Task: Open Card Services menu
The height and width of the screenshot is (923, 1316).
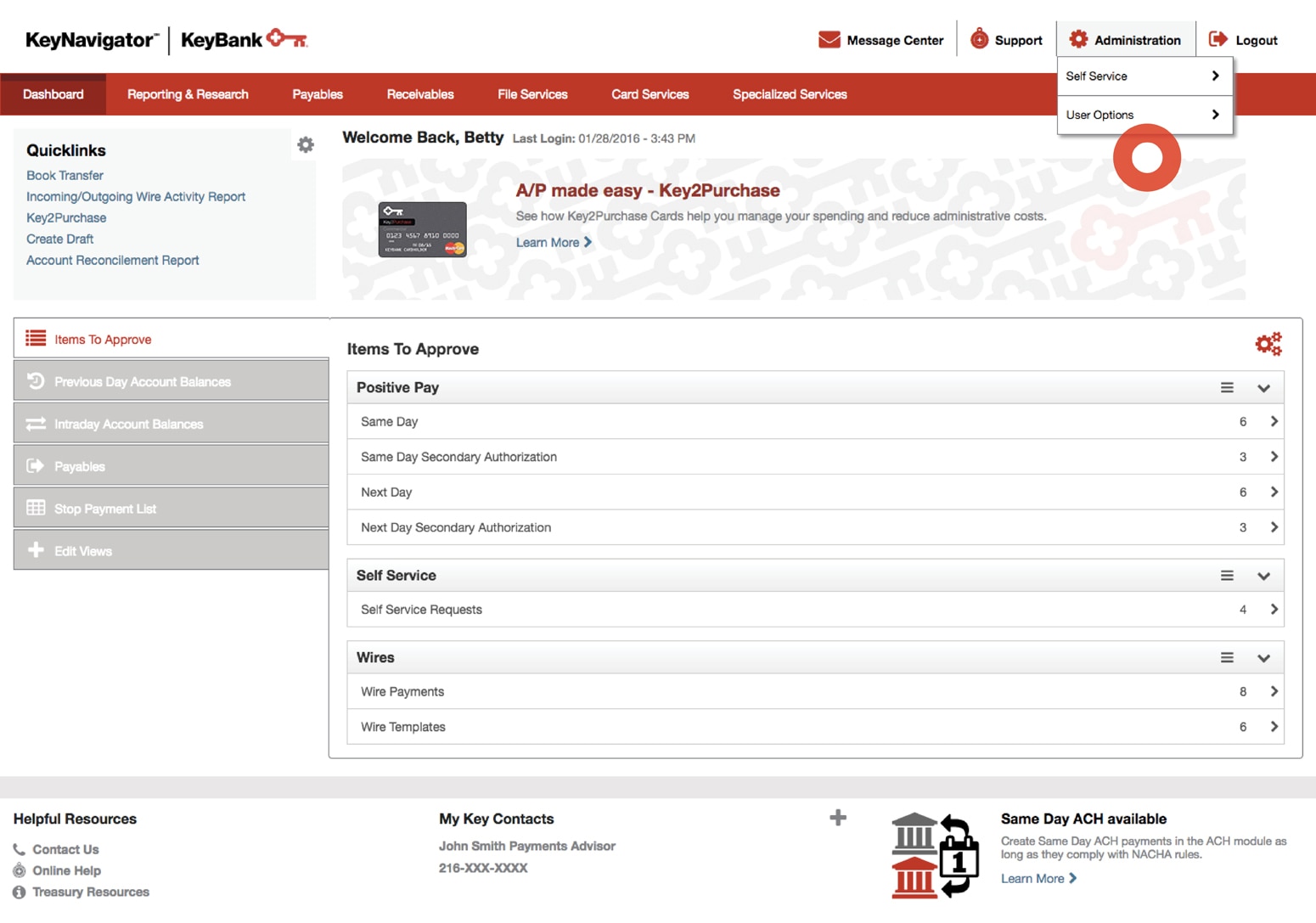Action: pos(650,94)
